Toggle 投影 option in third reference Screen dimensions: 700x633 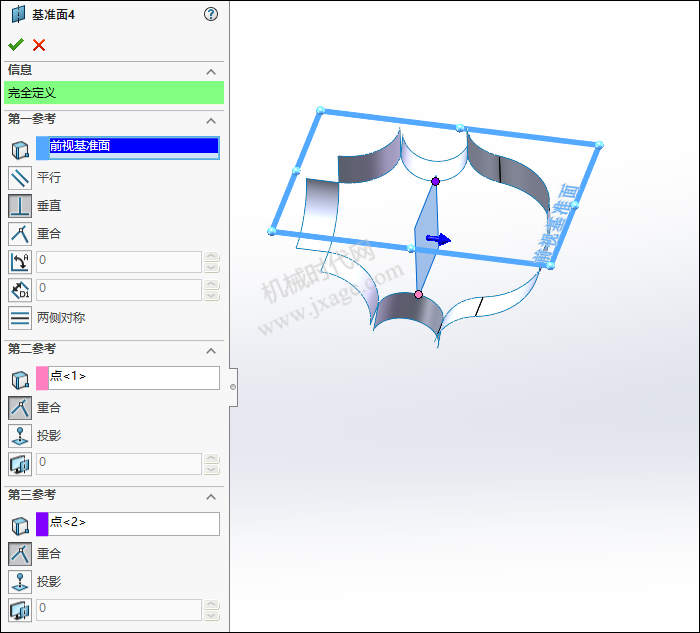point(20,582)
